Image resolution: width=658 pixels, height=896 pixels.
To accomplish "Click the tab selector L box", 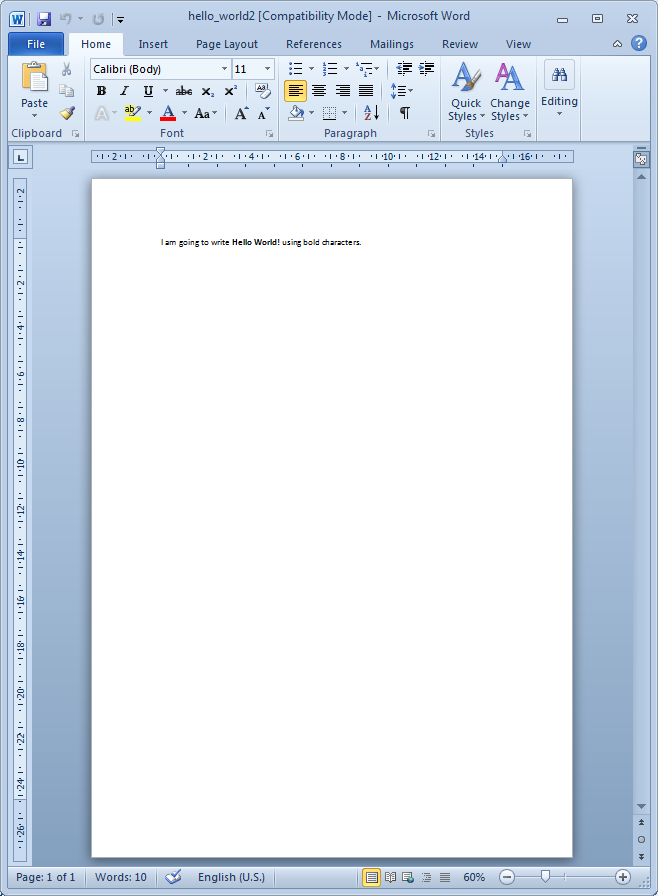I will point(21,157).
